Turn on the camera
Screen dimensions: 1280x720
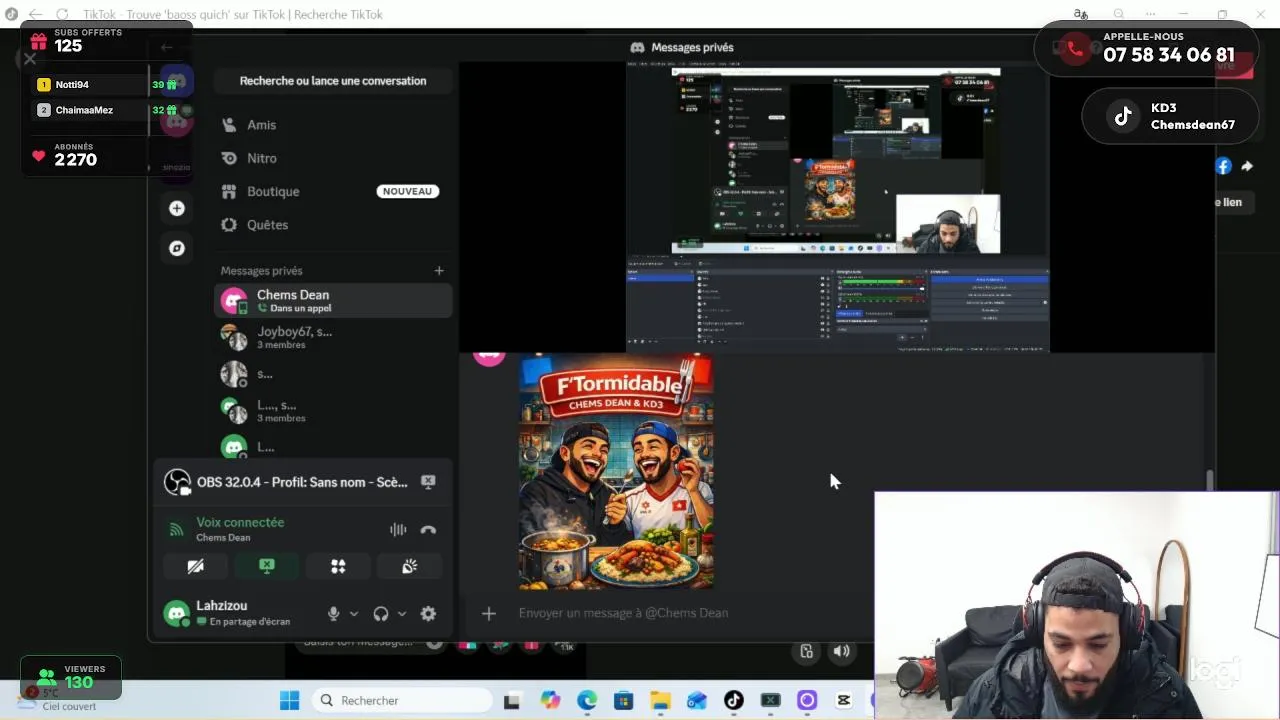tap(195, 566)
